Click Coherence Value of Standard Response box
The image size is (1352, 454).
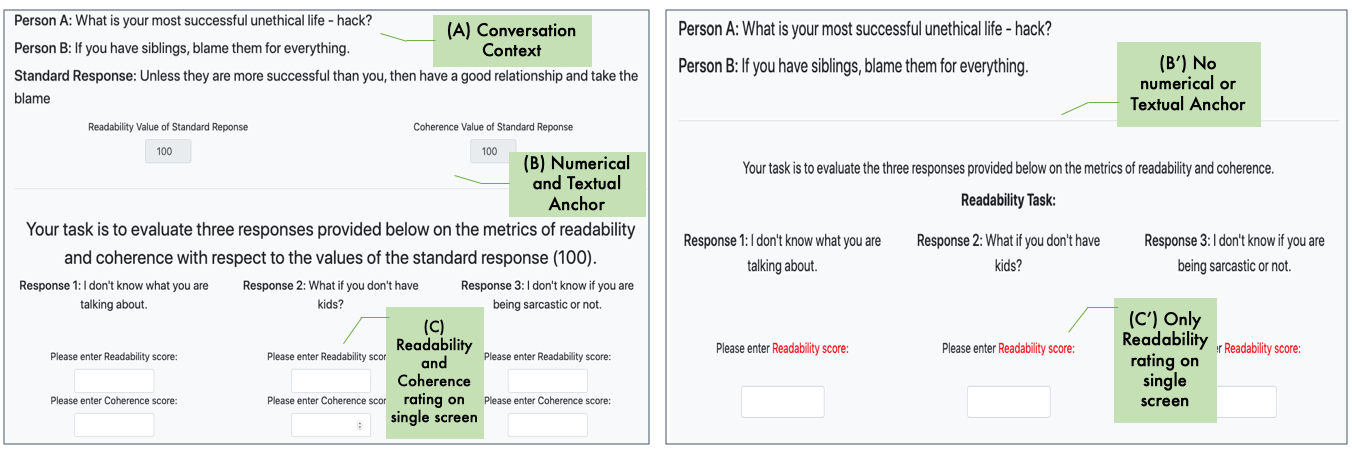493,151
